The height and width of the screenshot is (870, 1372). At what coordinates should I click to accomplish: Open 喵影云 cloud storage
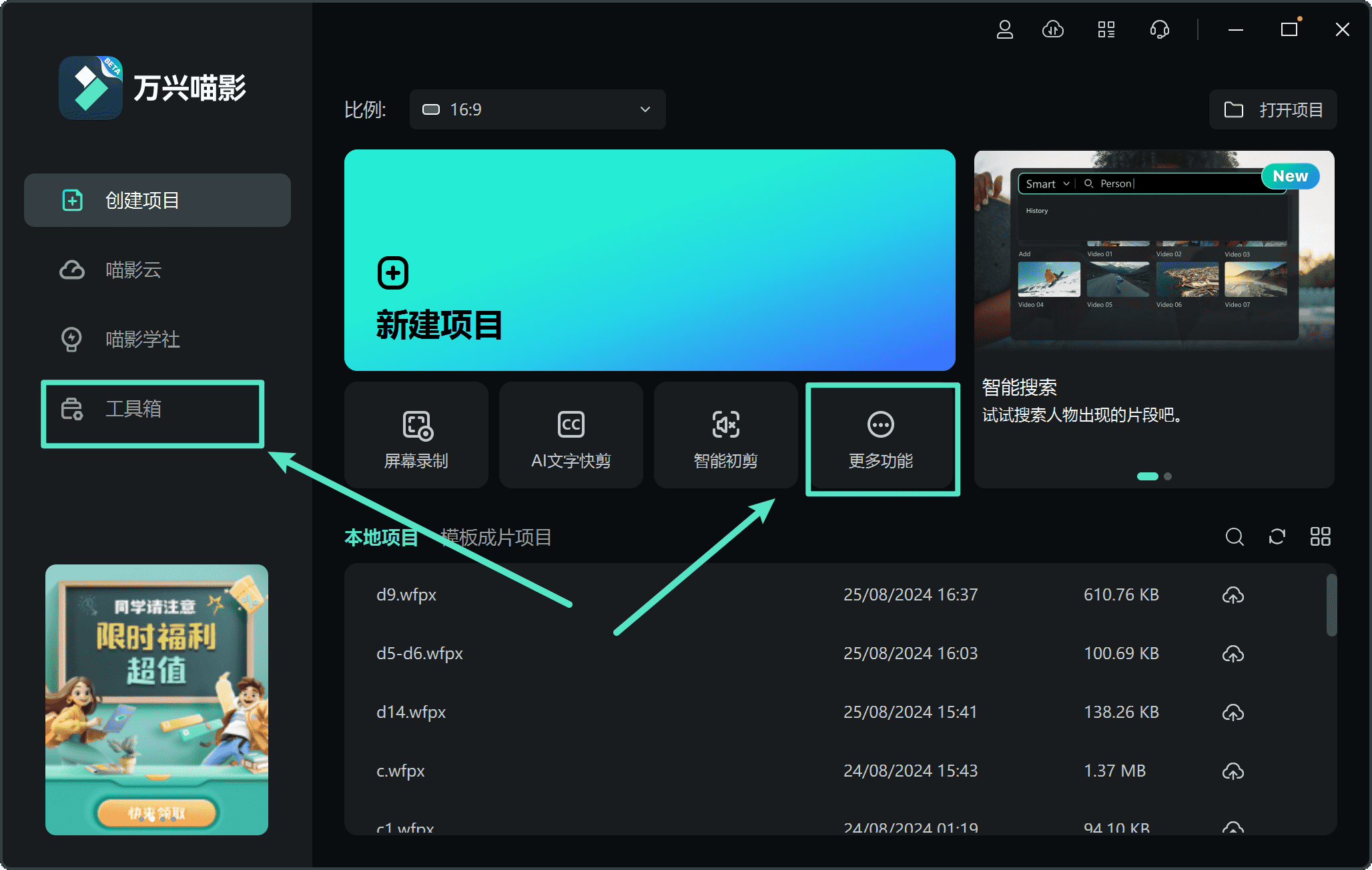coord(132,270)
